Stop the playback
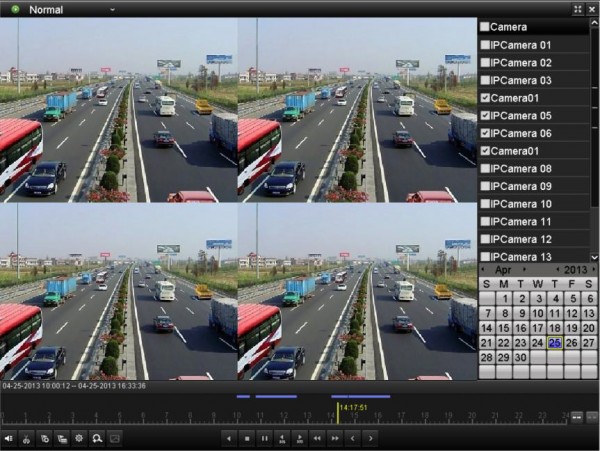600x451 pixels. 247,438
